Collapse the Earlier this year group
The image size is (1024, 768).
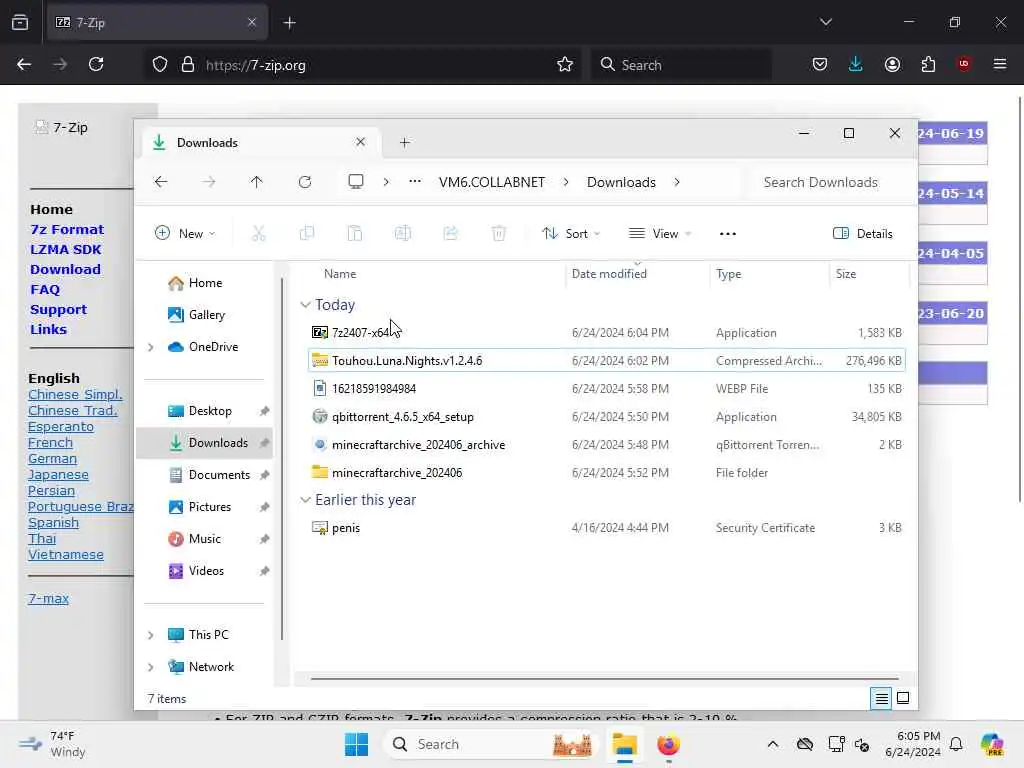coord(305,500)
